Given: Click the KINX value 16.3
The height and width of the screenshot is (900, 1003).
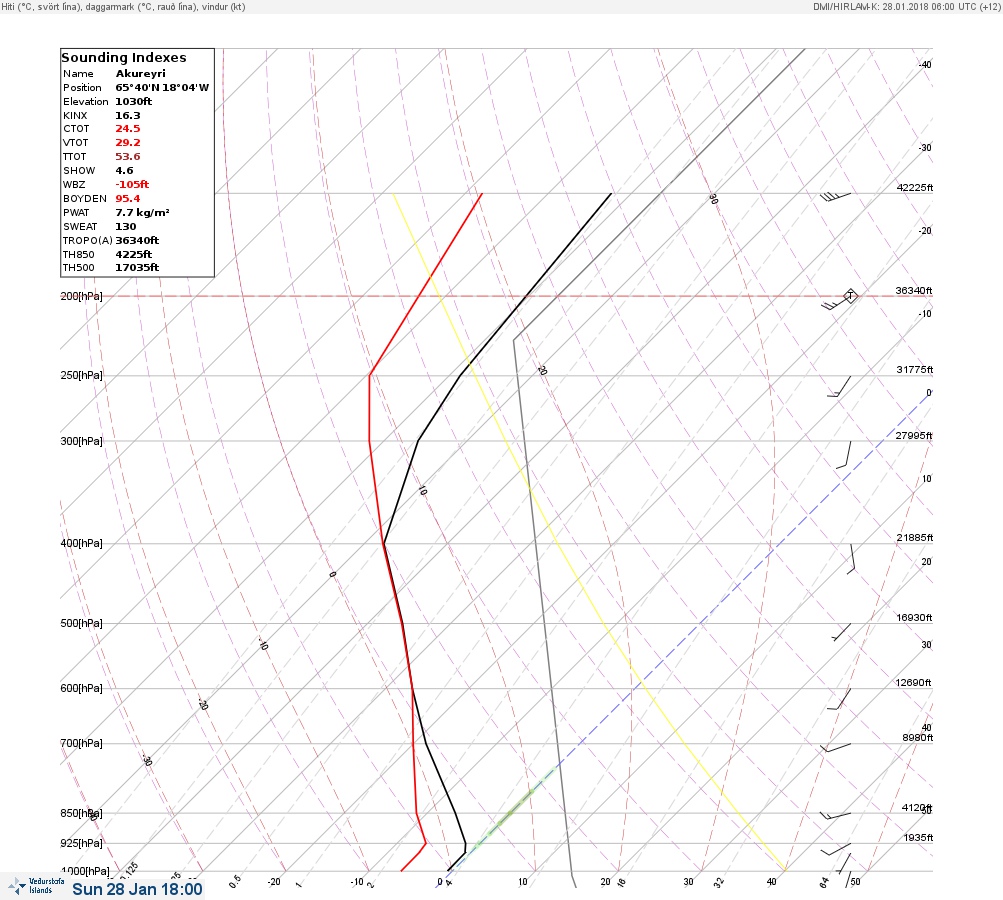Looking at the screenshot, I should coord(127,116).
